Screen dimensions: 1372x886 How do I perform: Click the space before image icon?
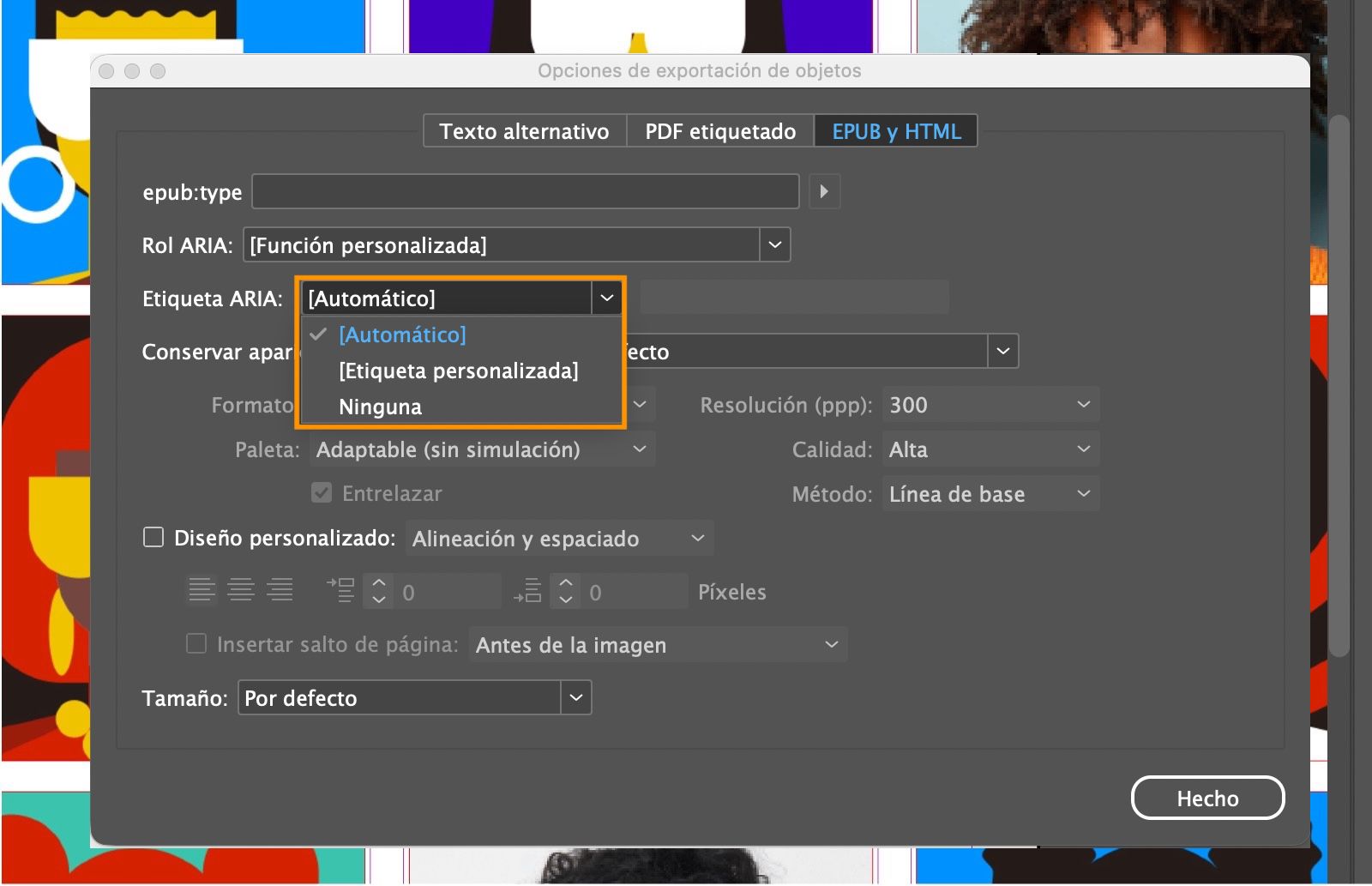click(x=340, y=589)
